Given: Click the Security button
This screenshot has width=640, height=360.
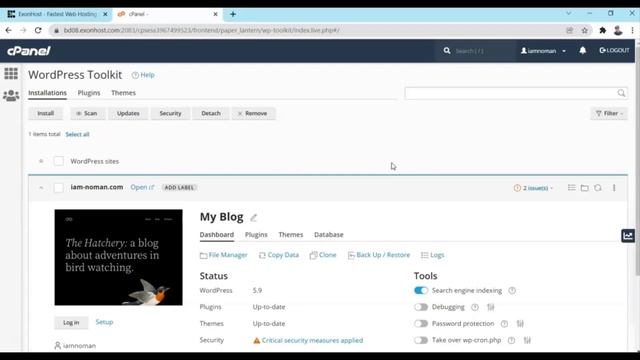Looking at the screenshot, I should 170,113.
